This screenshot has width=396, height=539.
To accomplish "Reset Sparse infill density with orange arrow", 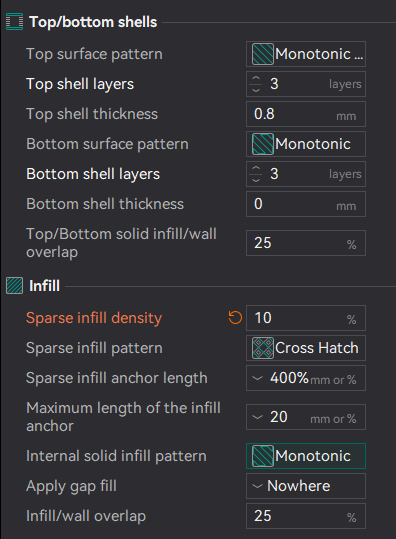I will [235, 318].
